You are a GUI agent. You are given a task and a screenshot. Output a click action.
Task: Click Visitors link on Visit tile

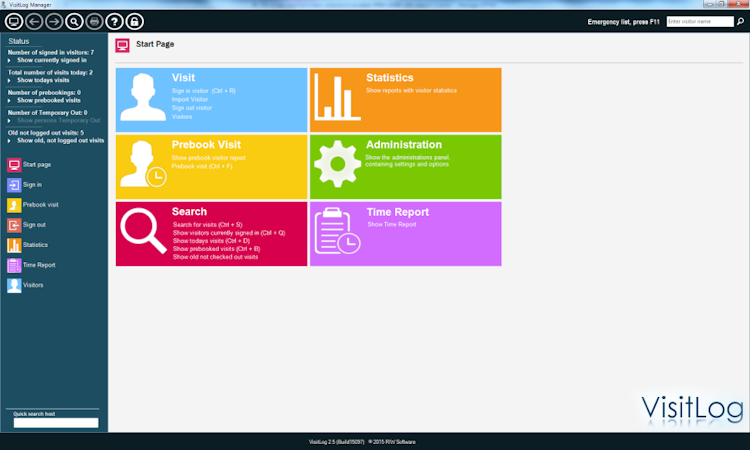pyautogui.click(x=182, y=117)
